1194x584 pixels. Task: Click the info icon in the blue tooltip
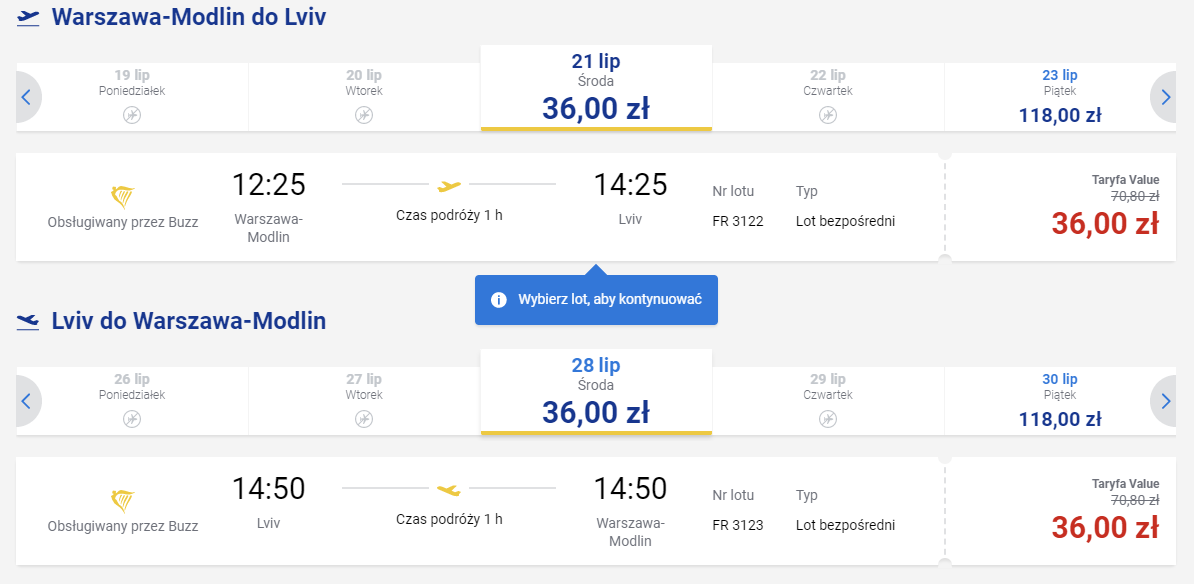click(x=499, y=299)
